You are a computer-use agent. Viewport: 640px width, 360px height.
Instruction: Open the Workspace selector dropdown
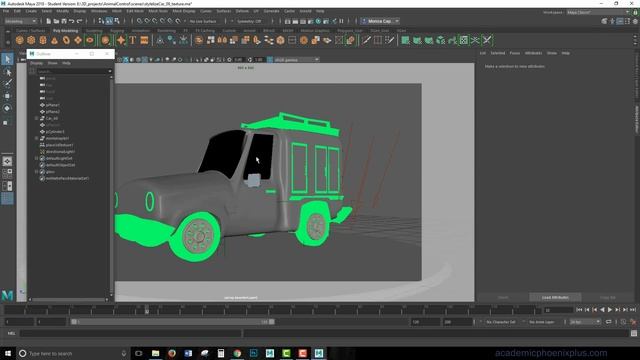pyautogui.click(x=598, y=12)
